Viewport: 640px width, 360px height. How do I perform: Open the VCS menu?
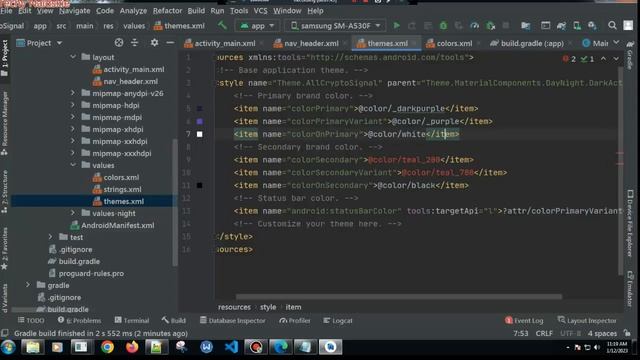point(260,11)
